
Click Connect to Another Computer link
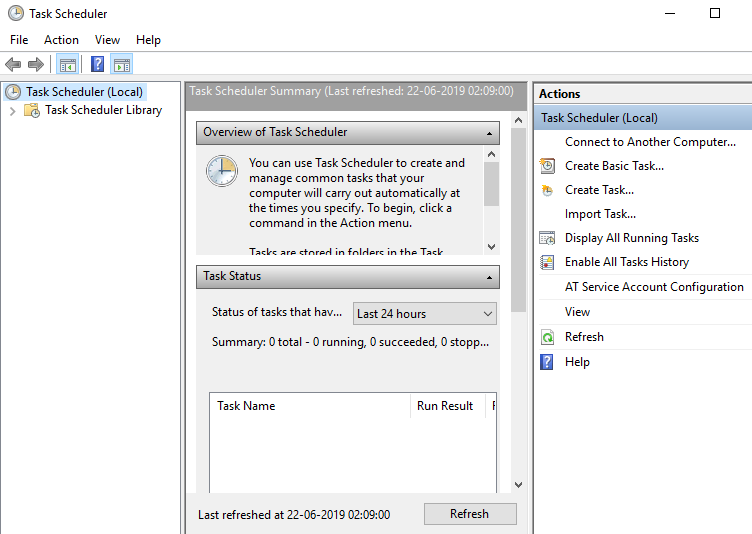(650, 142)
